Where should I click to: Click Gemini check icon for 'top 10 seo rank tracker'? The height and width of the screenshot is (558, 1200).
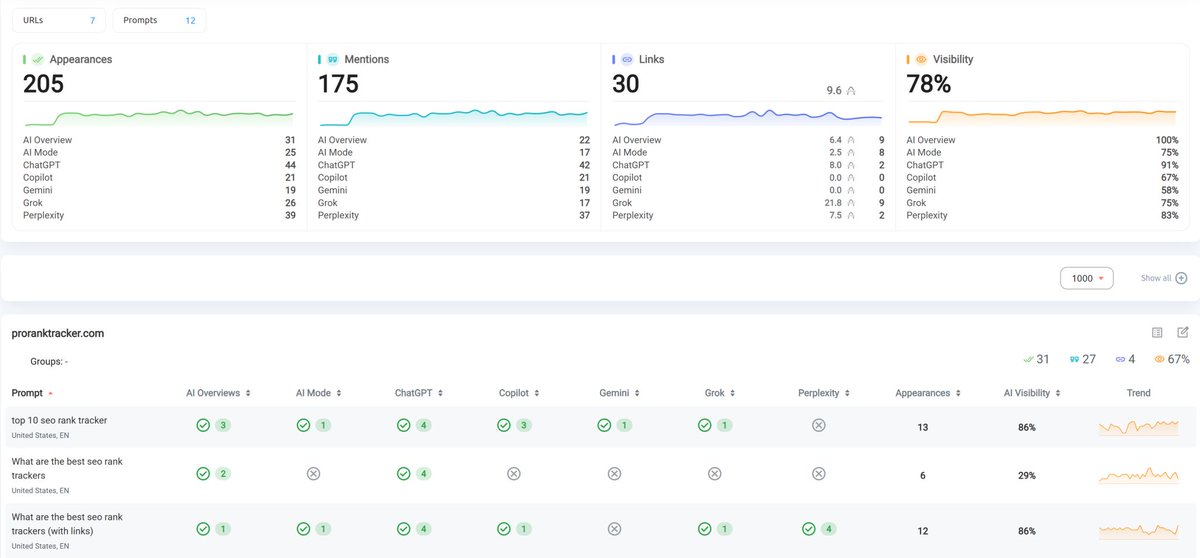pyautogui.click(x=604, y=425)
